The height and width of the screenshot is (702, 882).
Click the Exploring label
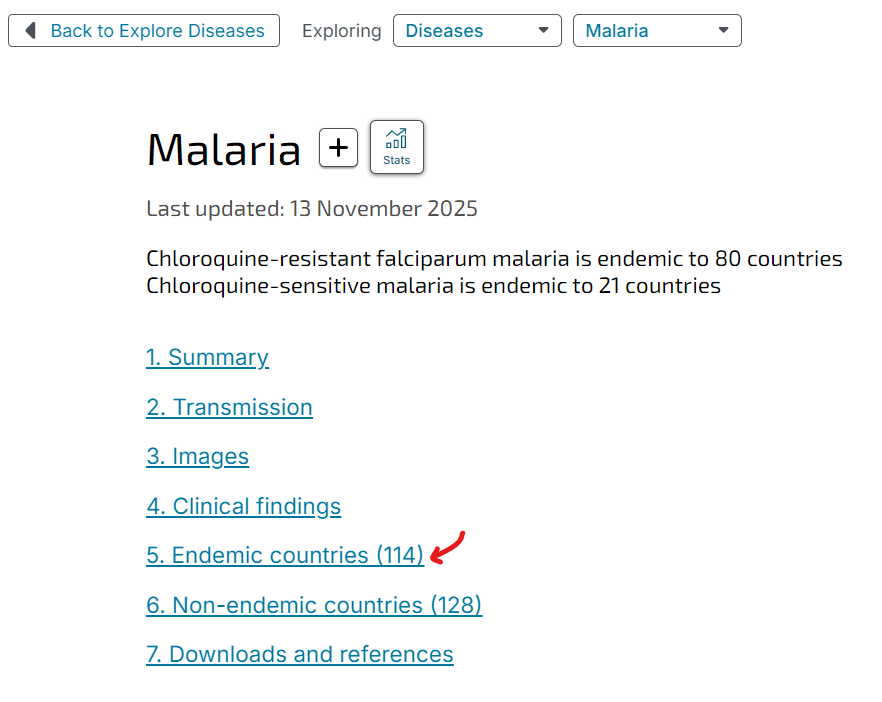[x=341, y=31]
